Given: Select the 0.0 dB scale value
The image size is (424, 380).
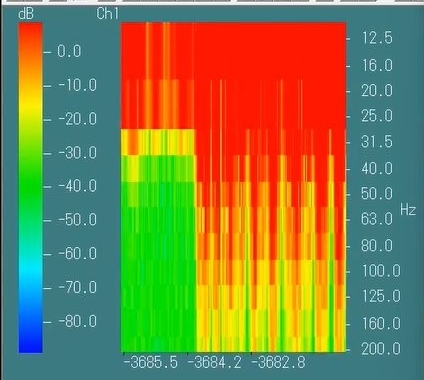Looking at the screenshot, I should coord(69,51).
